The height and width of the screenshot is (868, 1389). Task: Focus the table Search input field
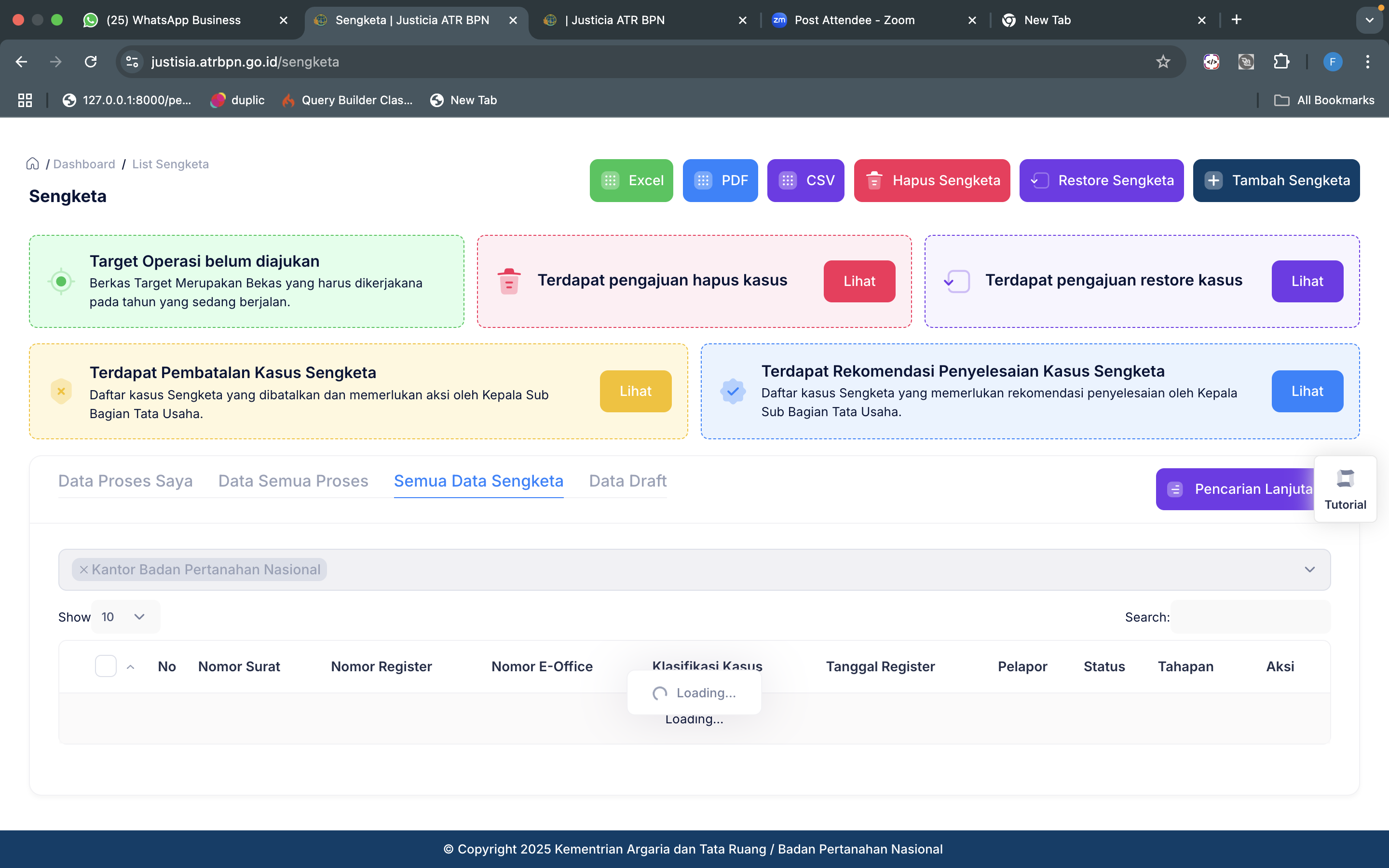[1250, 617]
